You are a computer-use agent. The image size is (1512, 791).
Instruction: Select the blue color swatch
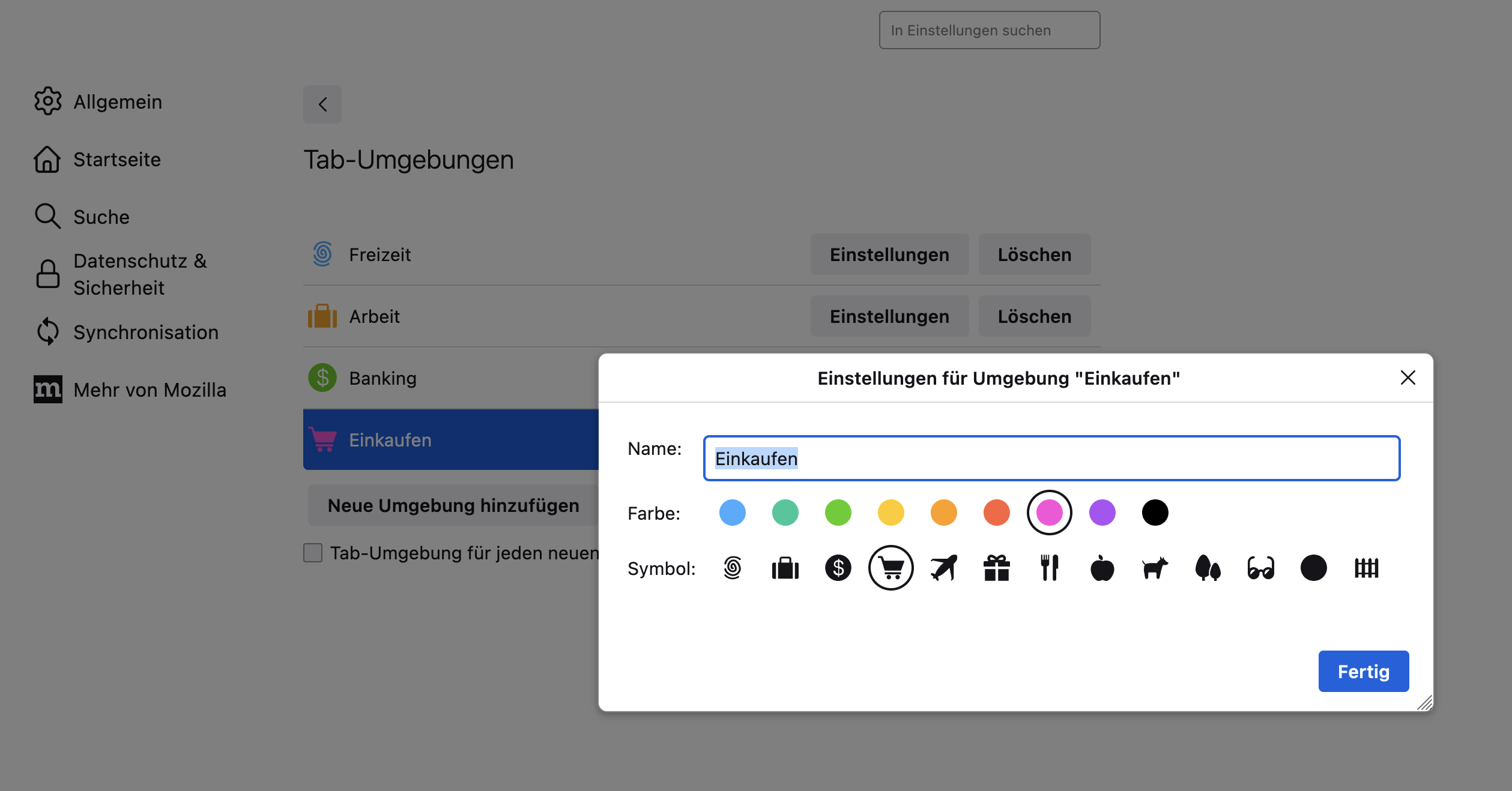pyautogui.click(x=732, y=513)
